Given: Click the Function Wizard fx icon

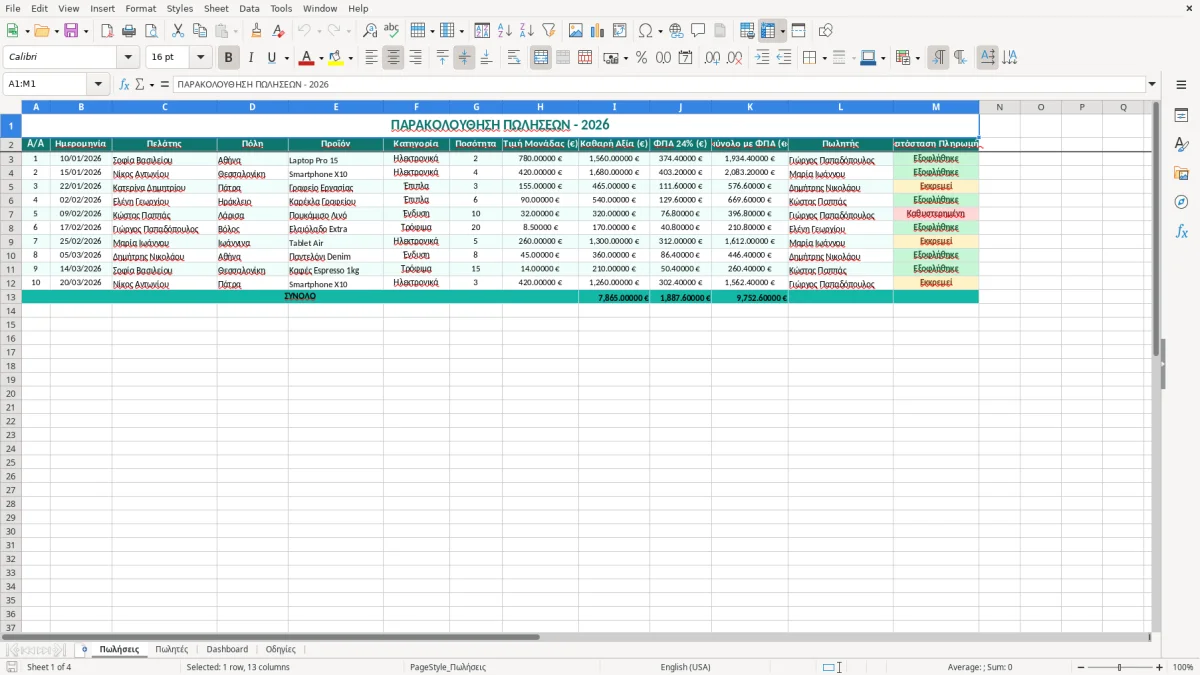Looking at the screenshot, I should [x=124, y=84].
